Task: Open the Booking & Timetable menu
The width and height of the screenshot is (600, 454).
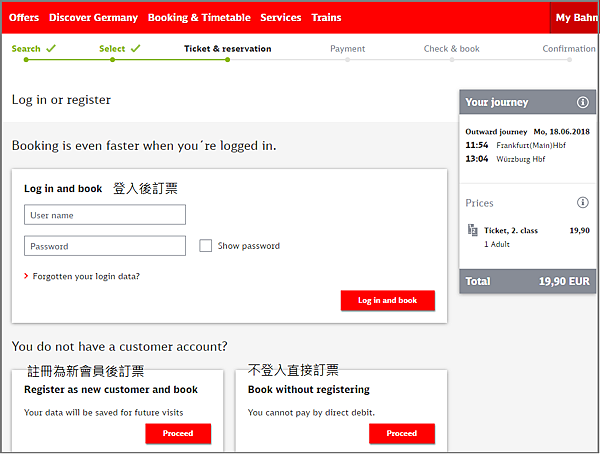Action: (199, 18)
